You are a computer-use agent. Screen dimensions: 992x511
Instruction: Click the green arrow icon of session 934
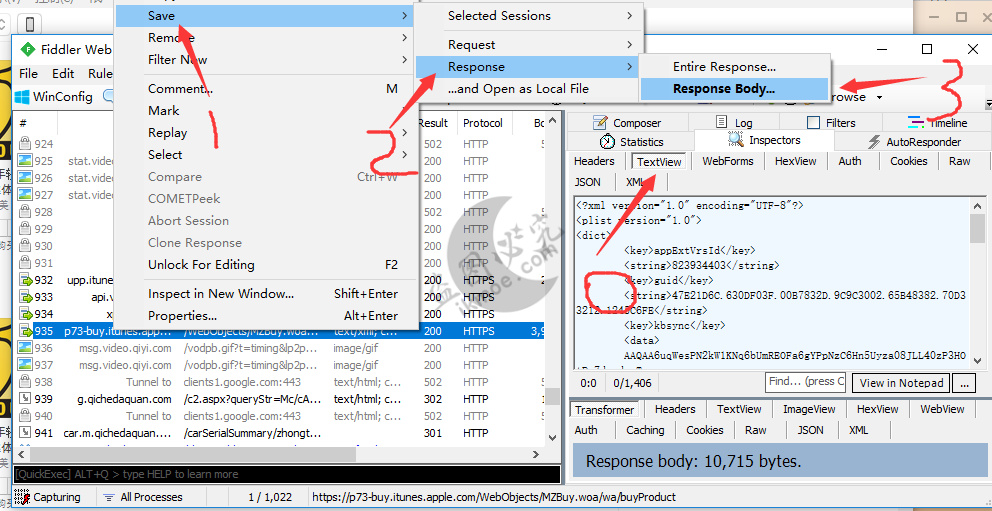pyautogui.click(x=25, y=314)
